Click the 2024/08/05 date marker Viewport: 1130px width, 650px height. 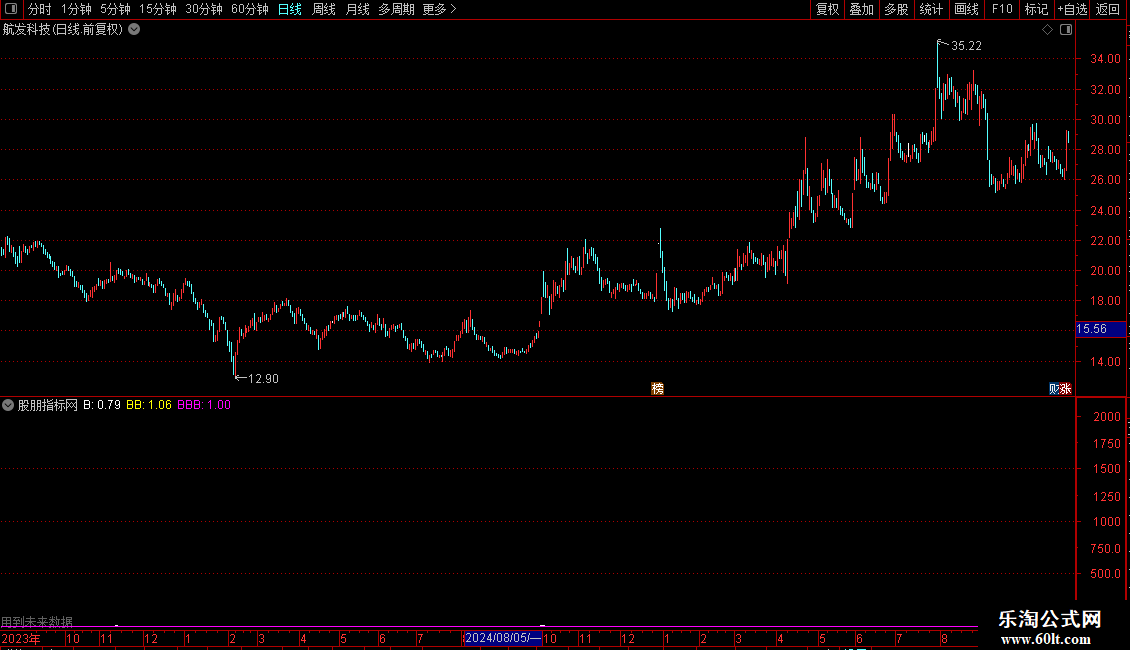pyautogui.click(x=502, y=638)
